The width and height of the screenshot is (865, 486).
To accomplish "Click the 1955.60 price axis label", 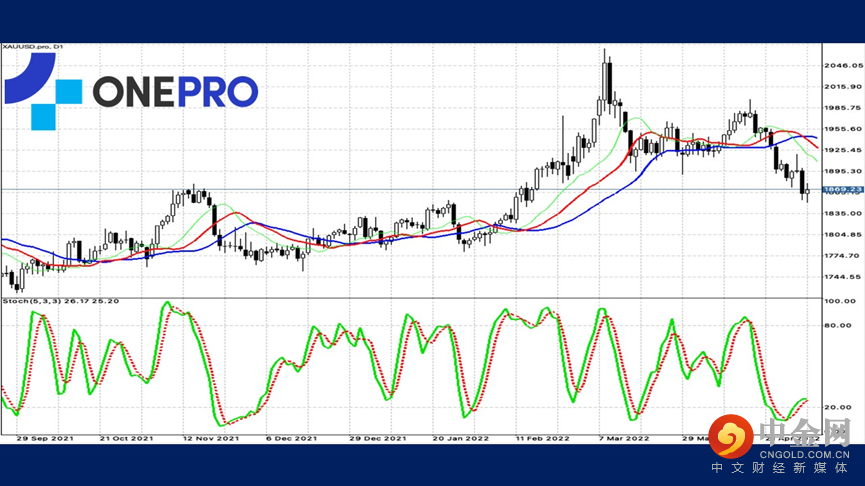I will coord(843,129).
